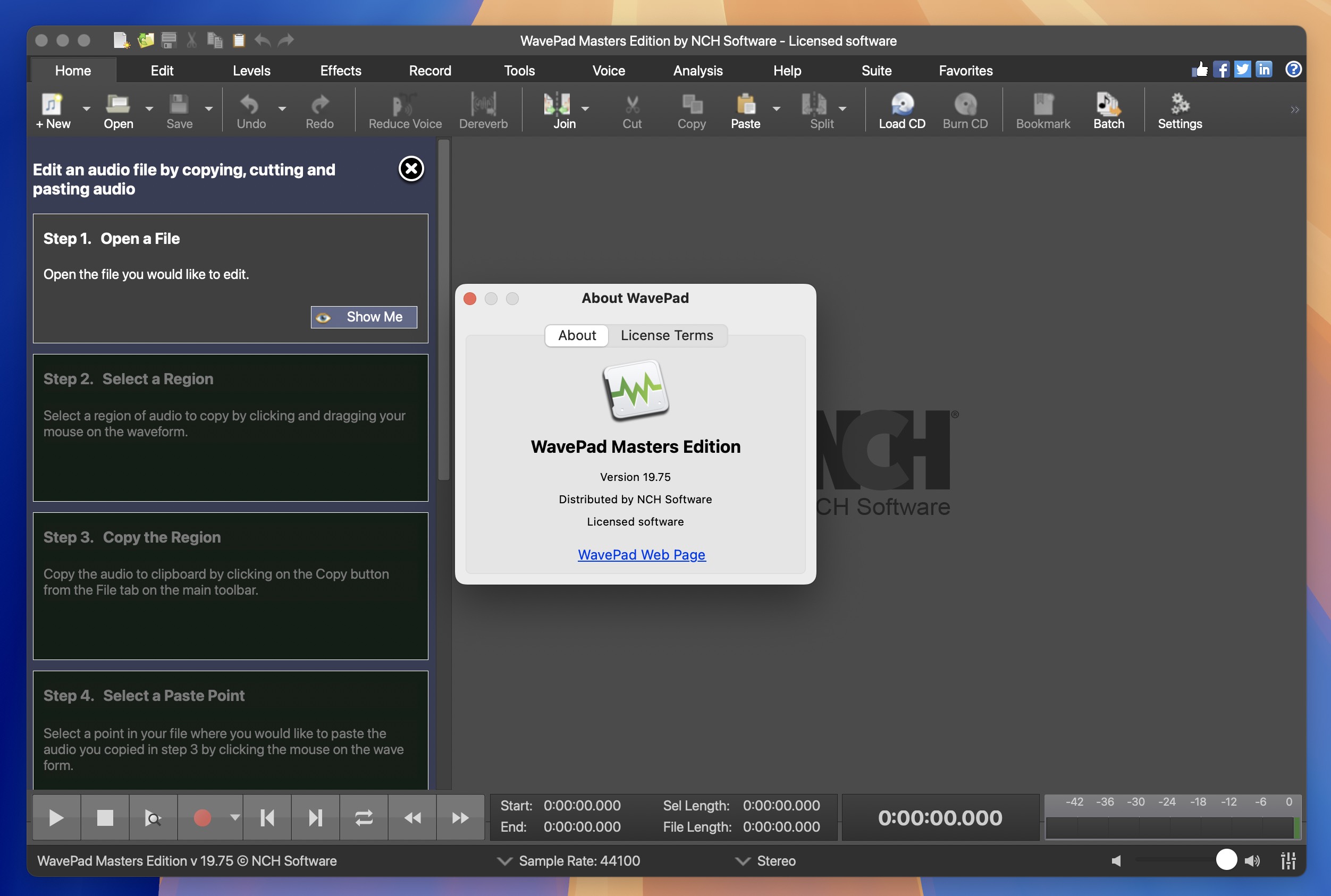Image resolution: width=1331 pixels, height=896 pixels.
Task: Click the Cut scissors icon
Action: pyautogui.click(x=631, y=111)
